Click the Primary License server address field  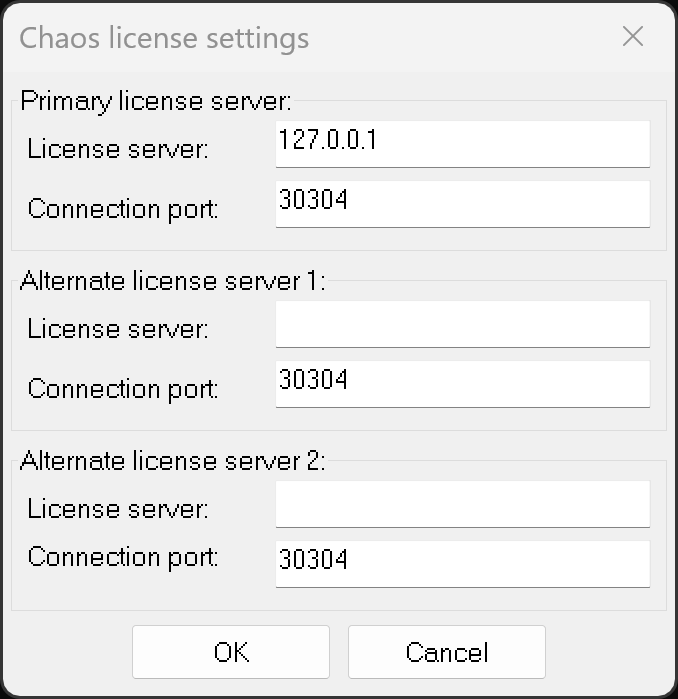(x=463, y=144)
